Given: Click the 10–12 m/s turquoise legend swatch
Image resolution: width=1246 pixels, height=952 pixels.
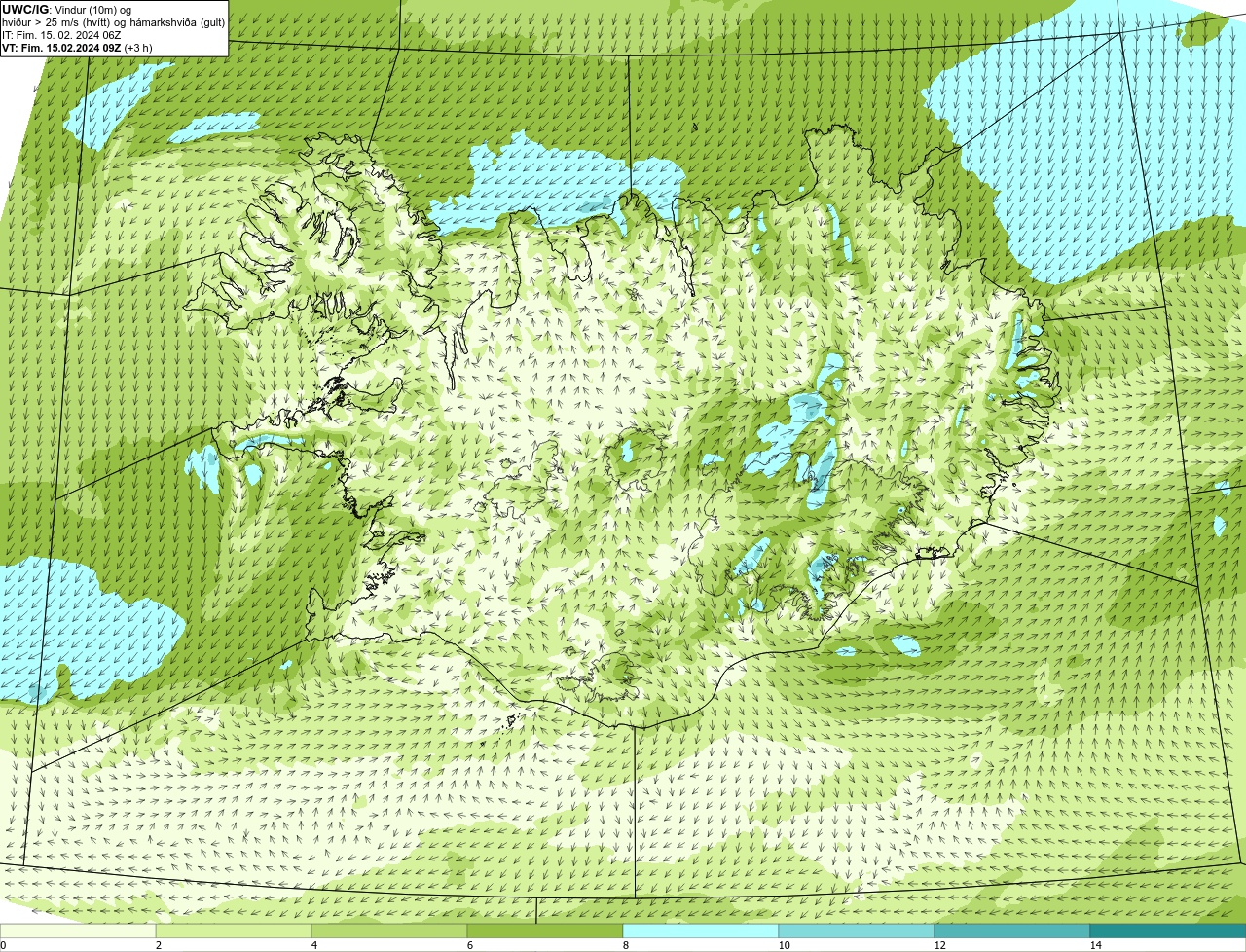Looking at the screenshot, I should 857,931.
